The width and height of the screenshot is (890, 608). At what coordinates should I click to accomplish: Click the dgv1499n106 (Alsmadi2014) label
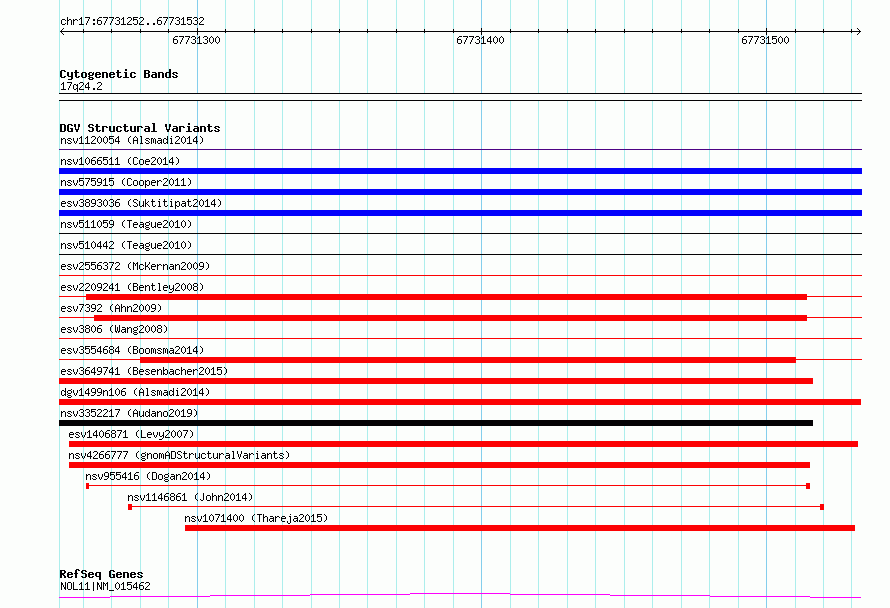pyautogui.click(x=135, y=392)
